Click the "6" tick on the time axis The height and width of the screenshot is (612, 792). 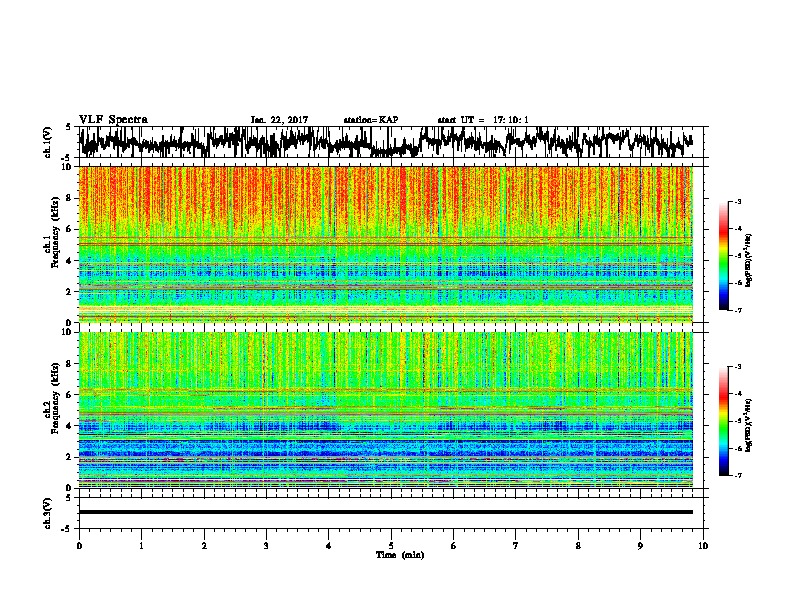click(454, 546)
